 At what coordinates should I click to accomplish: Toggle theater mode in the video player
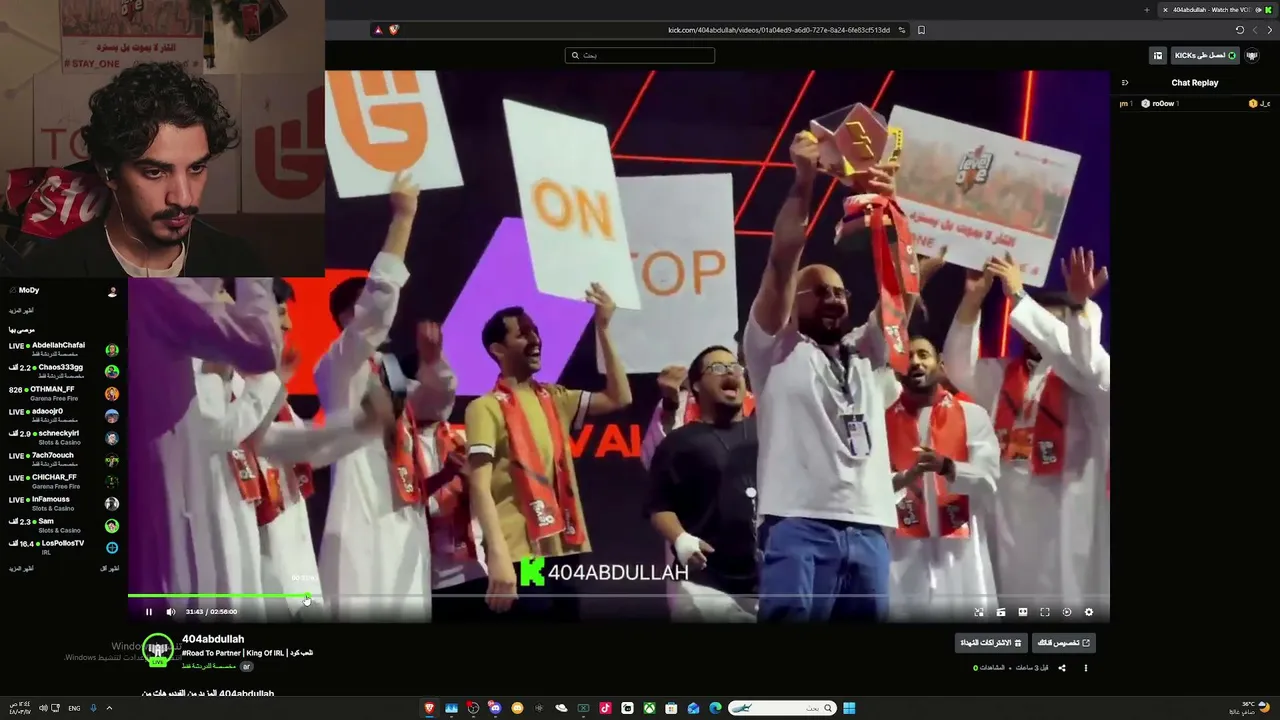pos(1023,612)
